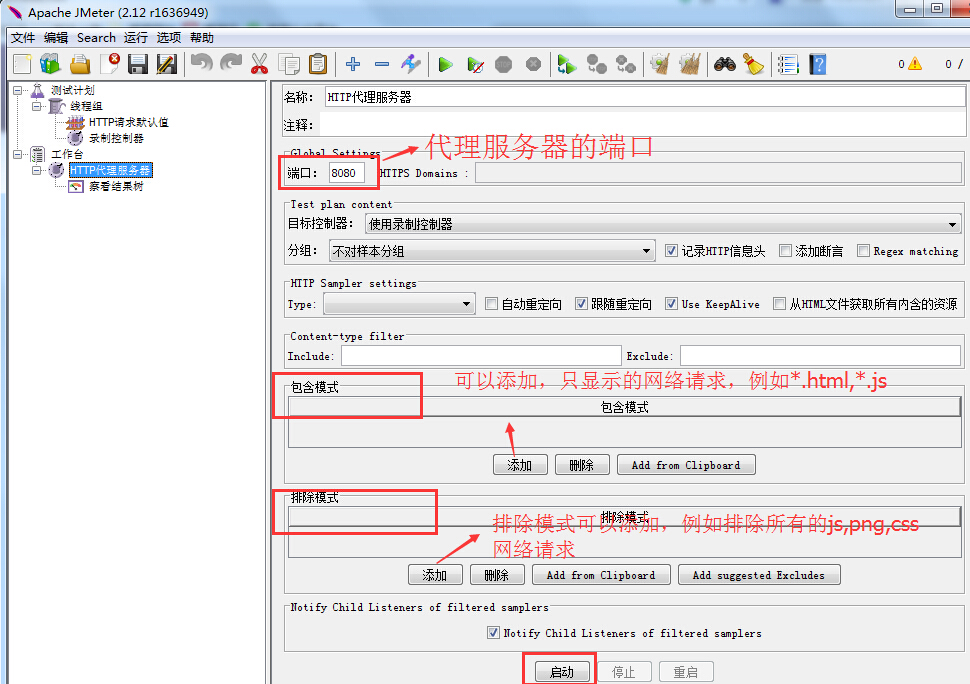This screenshot has width=970, height=684.
Task: Toggle the 跟随重定向 checkbox
Action: point(581,304)
